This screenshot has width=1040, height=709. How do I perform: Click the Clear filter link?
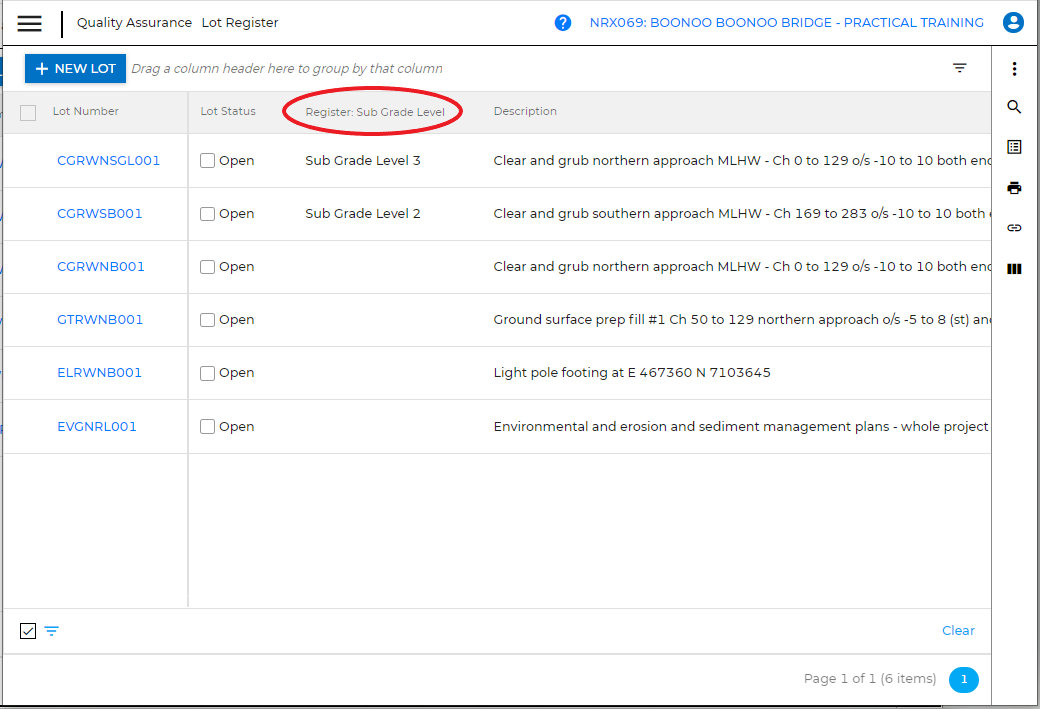click(x=958, y=631)
